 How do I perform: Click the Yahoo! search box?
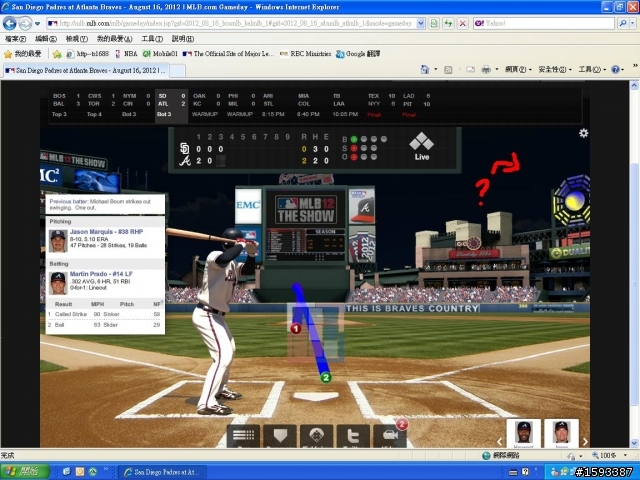[x=544, y=23]
